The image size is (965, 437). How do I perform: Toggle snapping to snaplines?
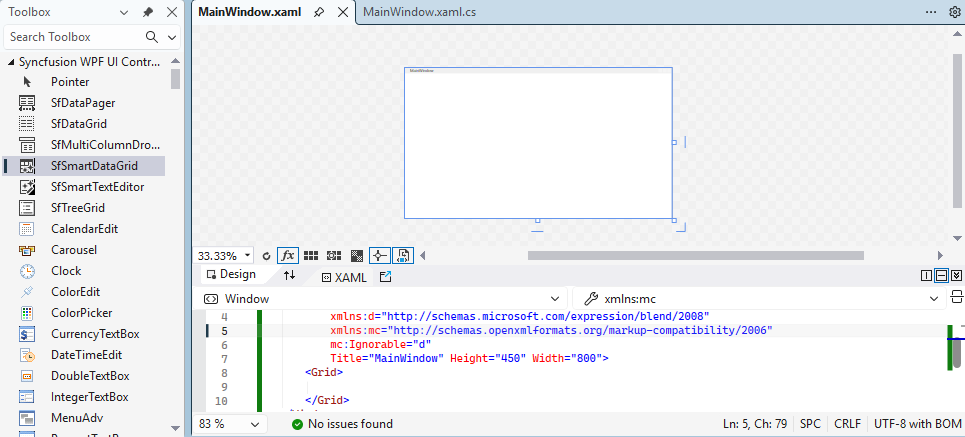379,255
